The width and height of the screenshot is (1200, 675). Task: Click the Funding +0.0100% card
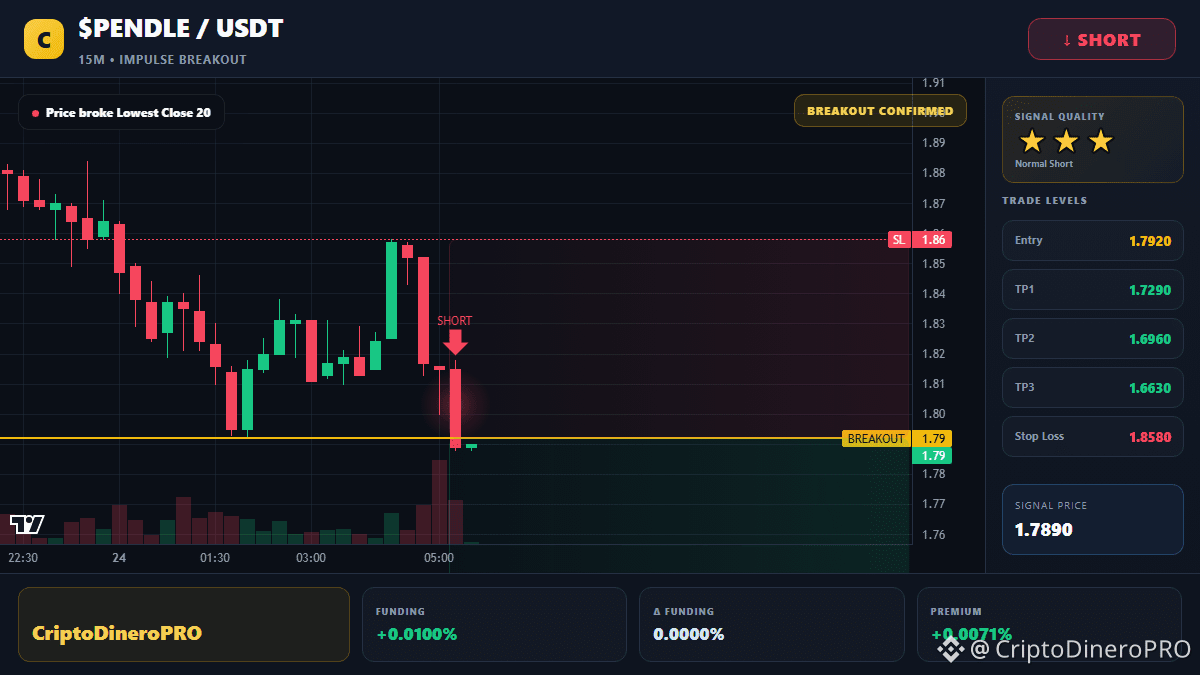[494, 624]
